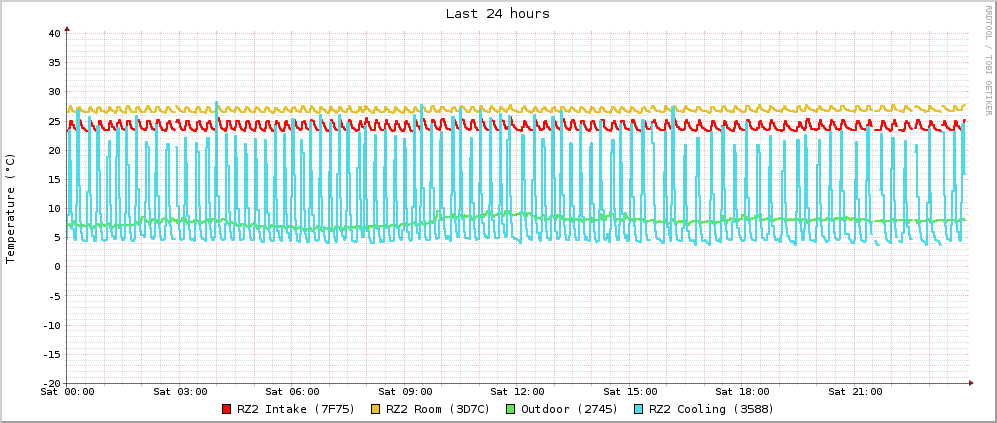Click the yellow RZ2 Room legend swatch
This screenshot has height=423, width=997.
(376, 409)
